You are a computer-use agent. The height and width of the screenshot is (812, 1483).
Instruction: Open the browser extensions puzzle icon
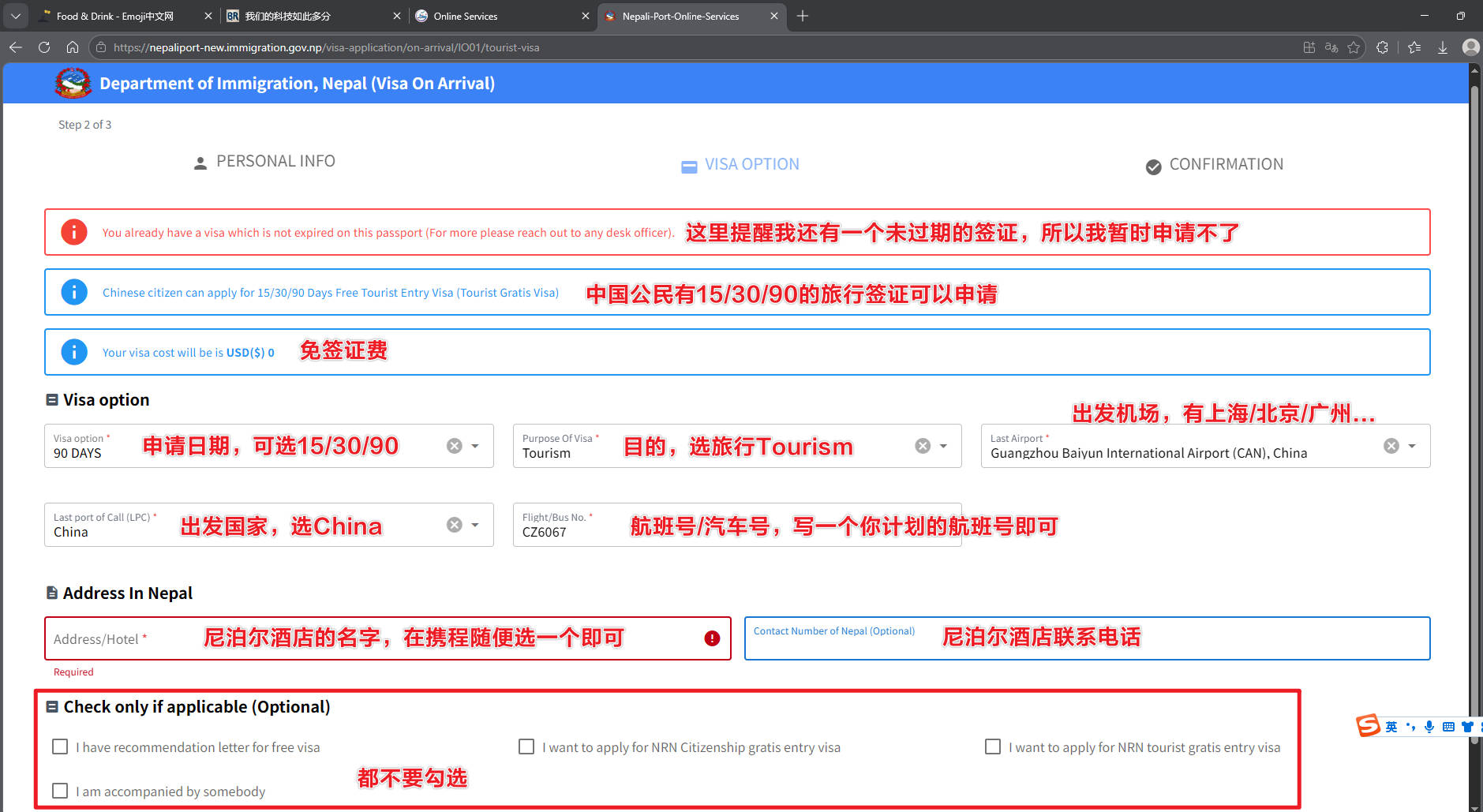[x=1382, y=47]
